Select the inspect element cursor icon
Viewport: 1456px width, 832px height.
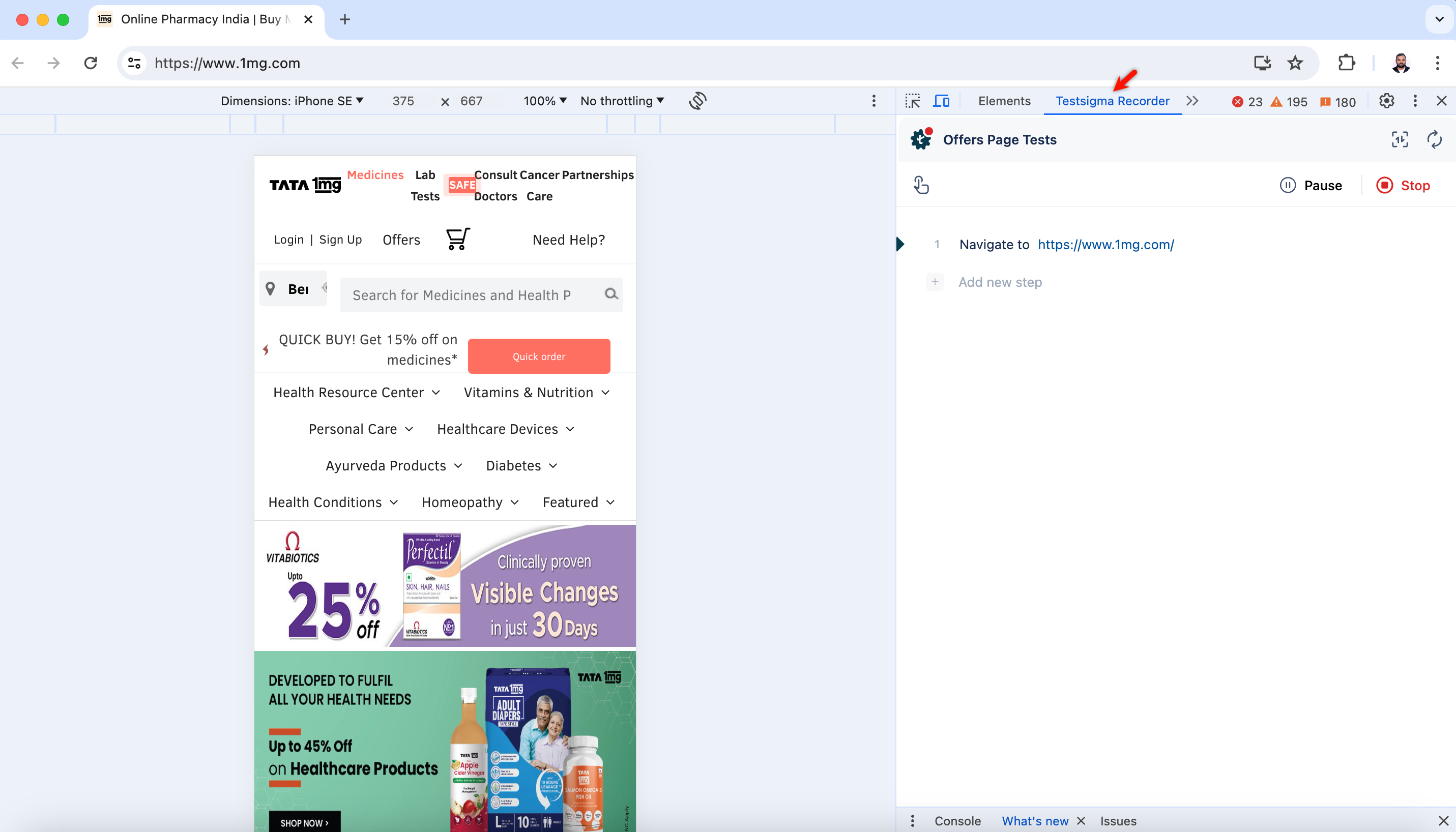(913, 101)
